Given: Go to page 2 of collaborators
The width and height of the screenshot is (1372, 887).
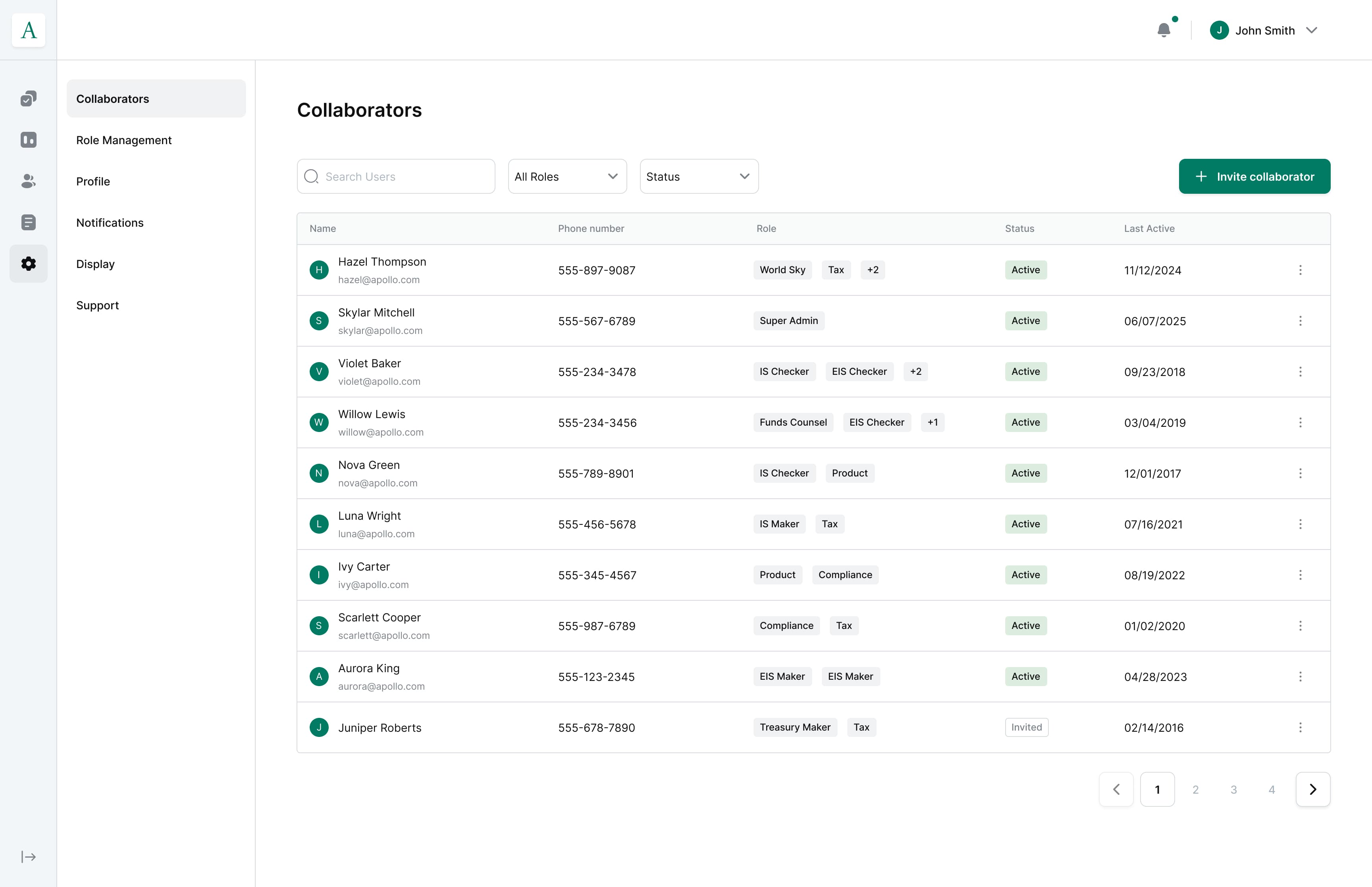Looking at the screenshot, I should 1195,789.
